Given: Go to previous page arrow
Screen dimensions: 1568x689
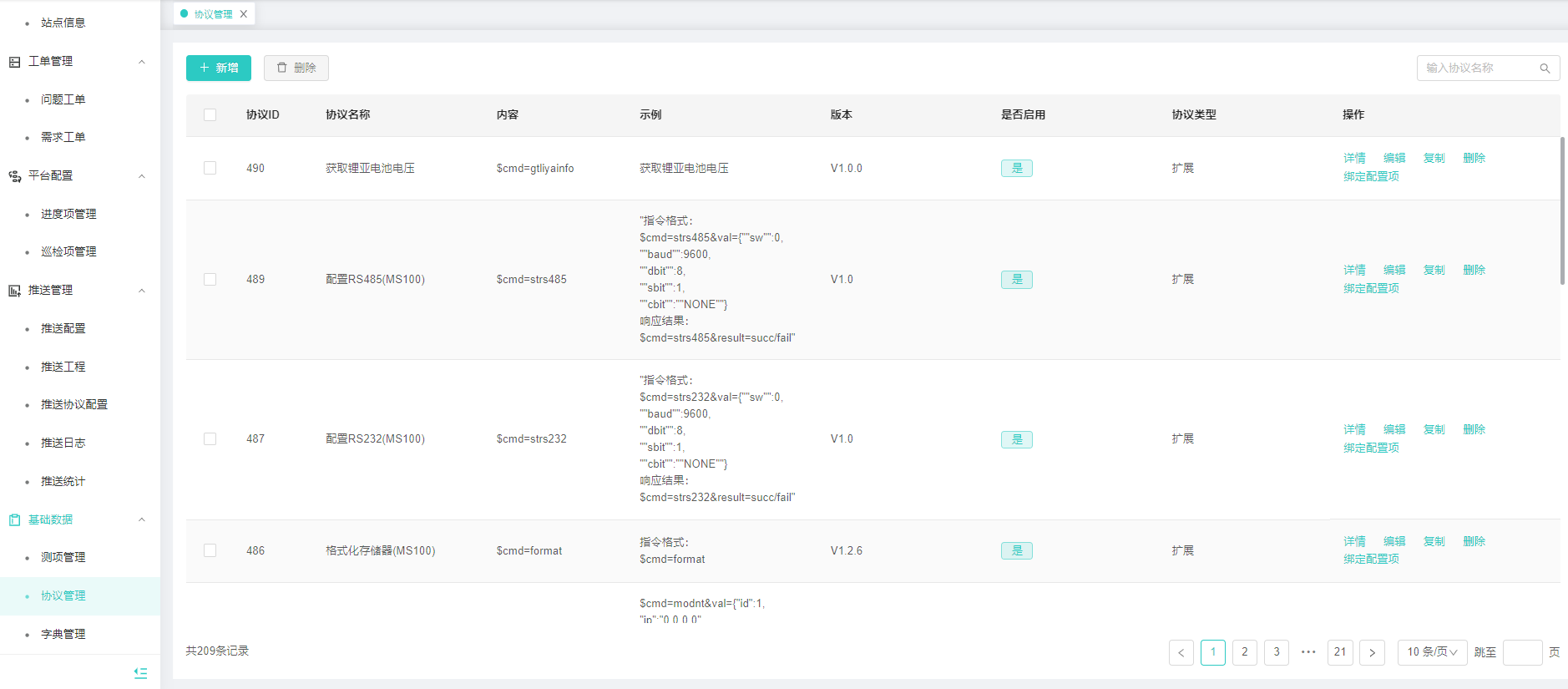Looking at the screenshot, I should pyautogui.click(x=1181, y=652).
